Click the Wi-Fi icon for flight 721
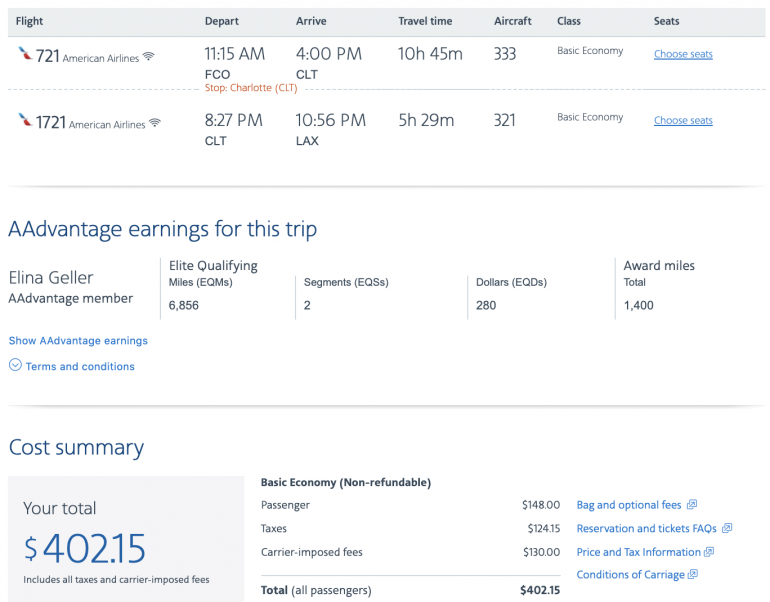This screenshot has height=602, width=770. tap(148, 57)
